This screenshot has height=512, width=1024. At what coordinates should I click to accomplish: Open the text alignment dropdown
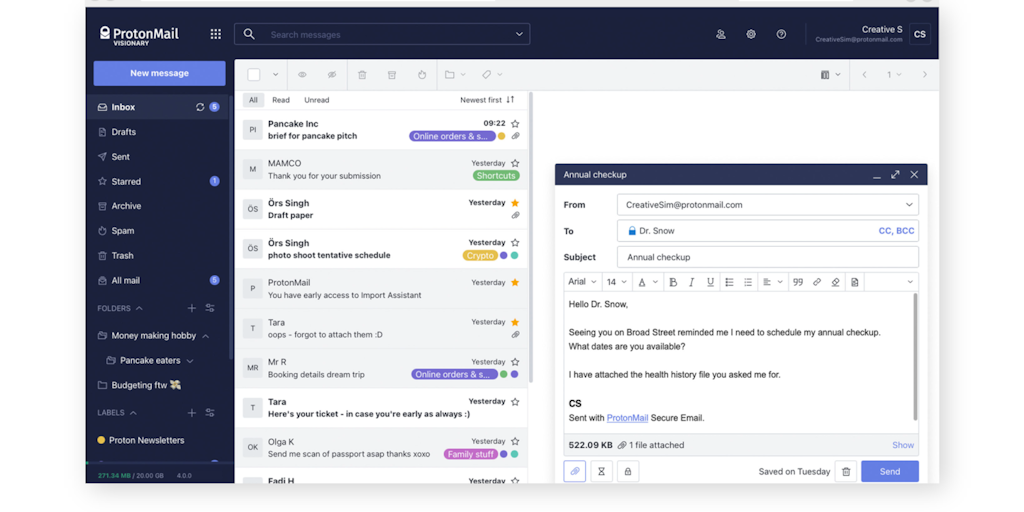point(773,282)
